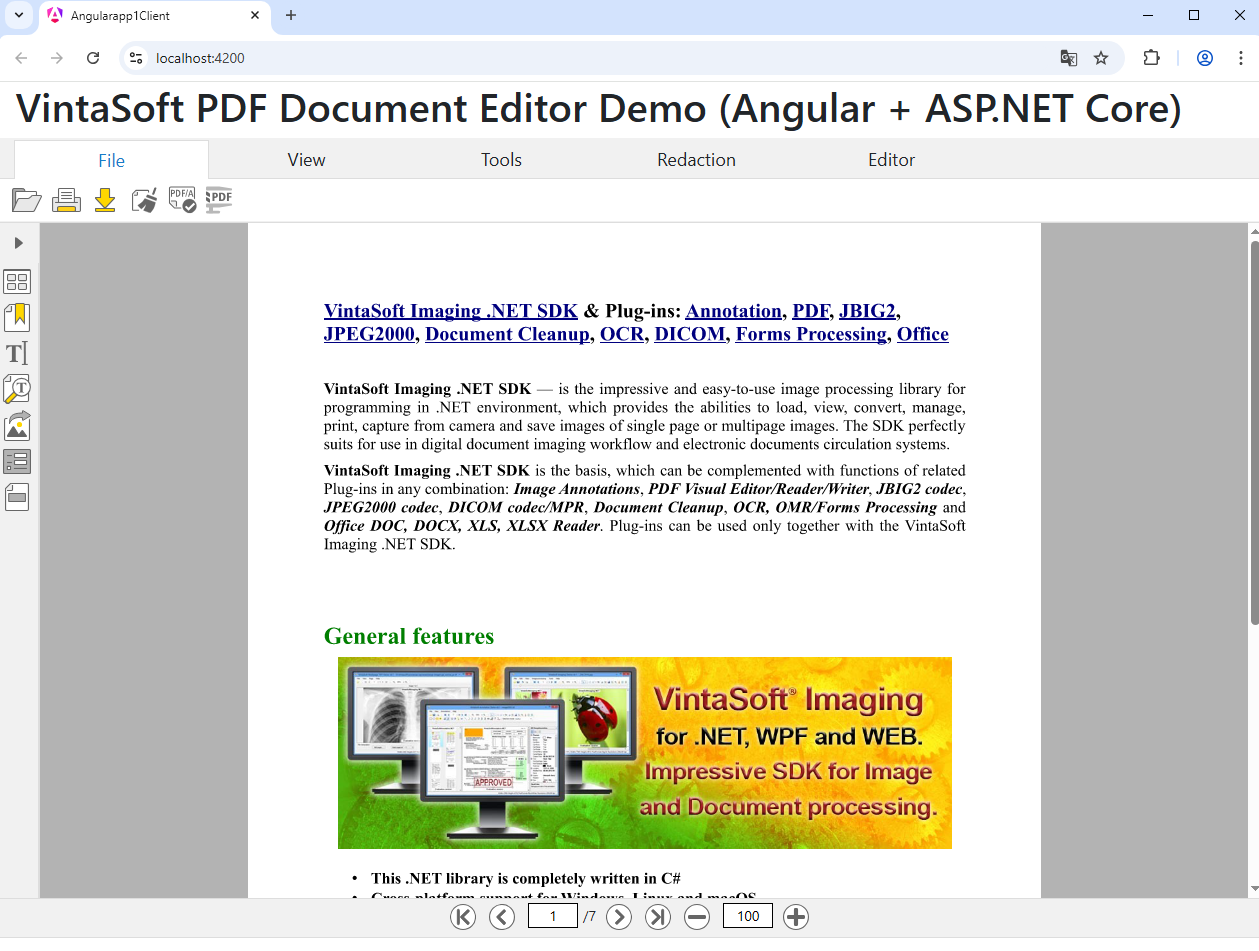Click the document cleanup broom icon
This screenshot has height=951, width=1259.
coord(144,200)
